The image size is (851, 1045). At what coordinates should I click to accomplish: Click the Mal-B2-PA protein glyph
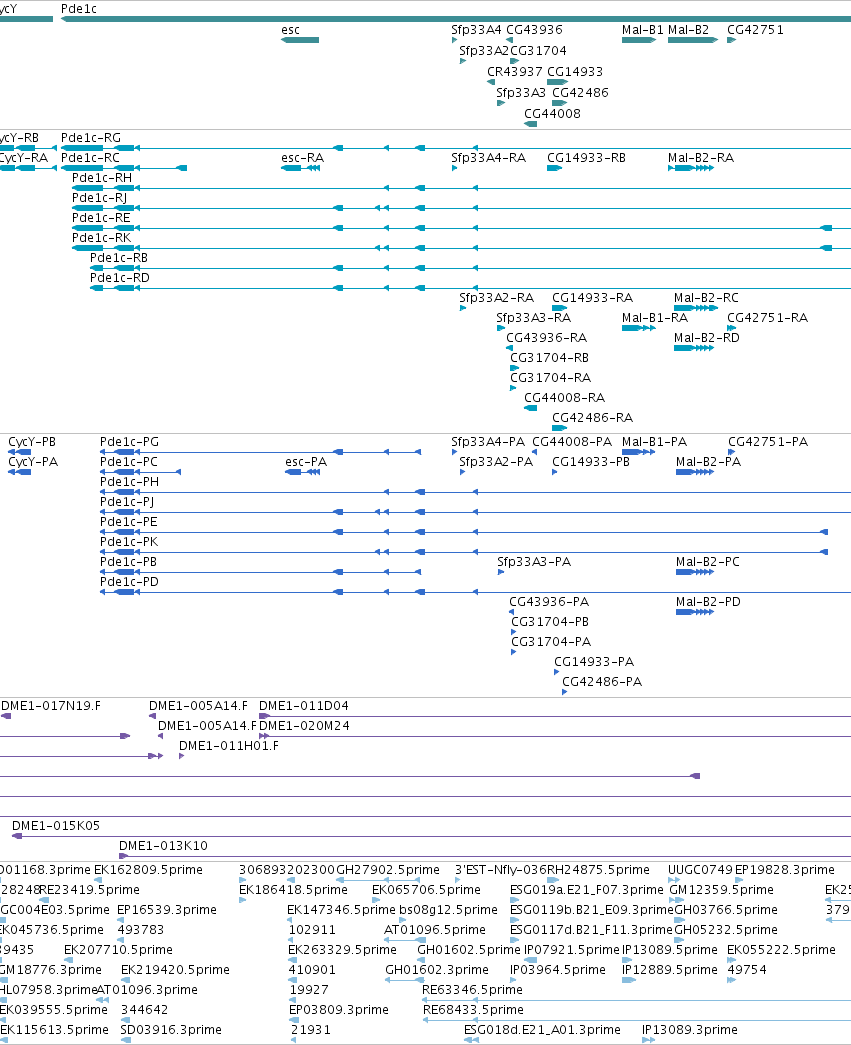point(695,472)
